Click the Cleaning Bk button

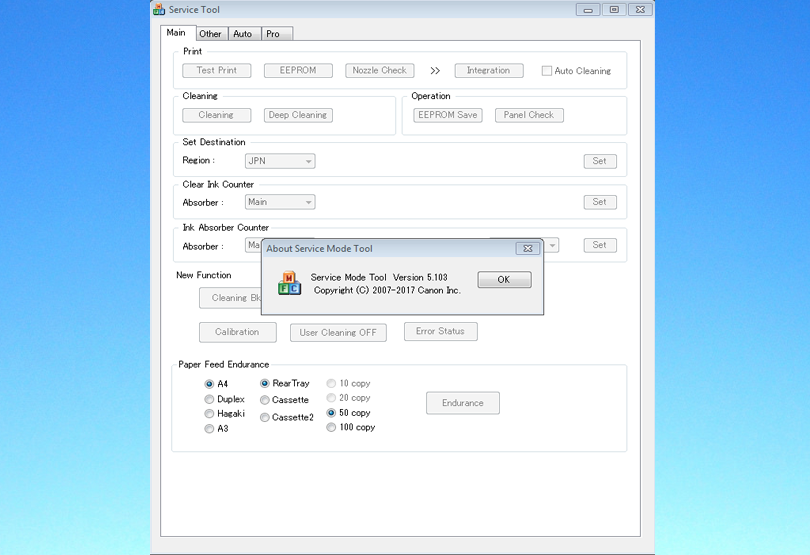click(x=230, y=298)
